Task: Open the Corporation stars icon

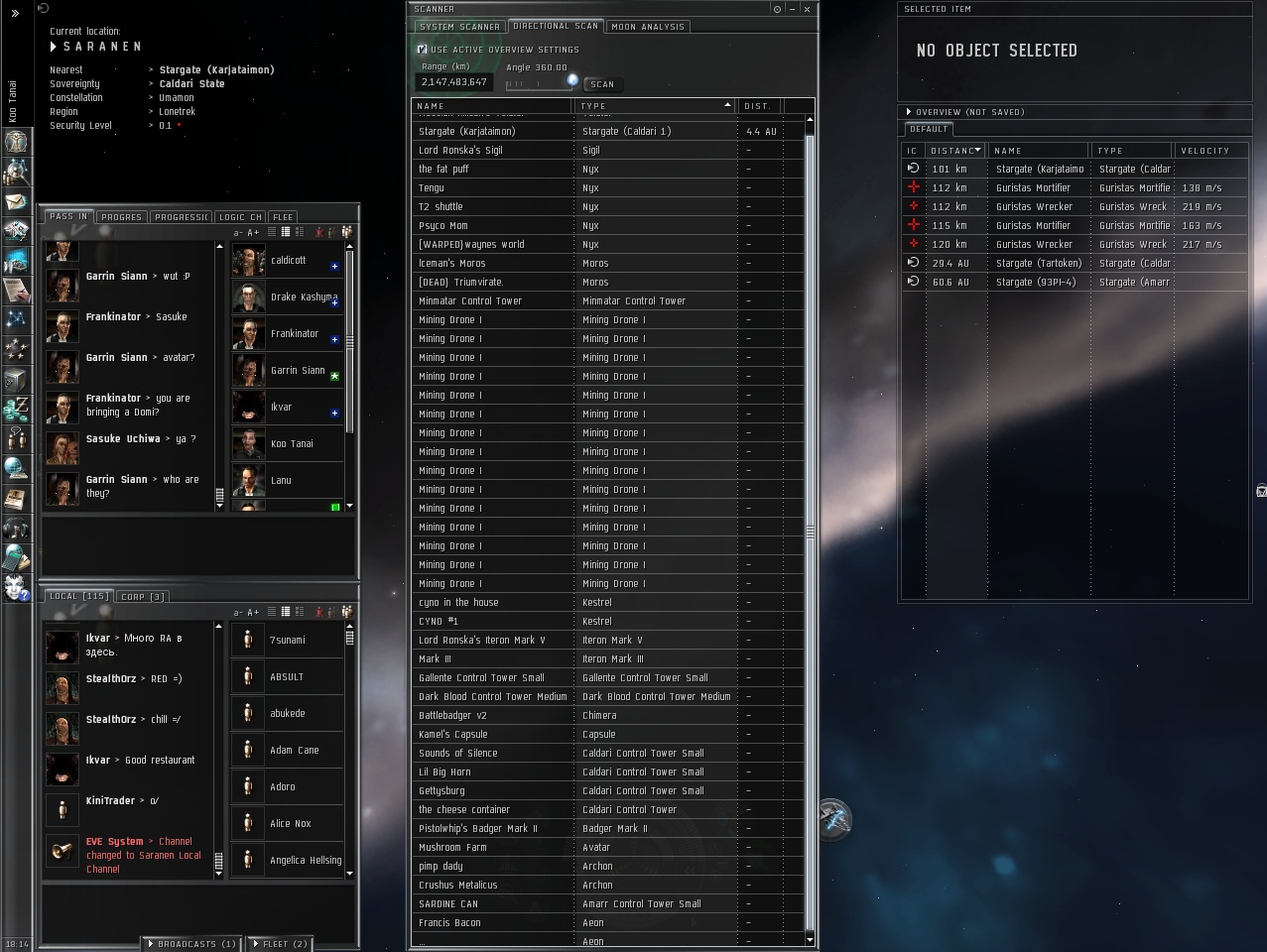Action: pyautogui.click(x=16, y=349)
